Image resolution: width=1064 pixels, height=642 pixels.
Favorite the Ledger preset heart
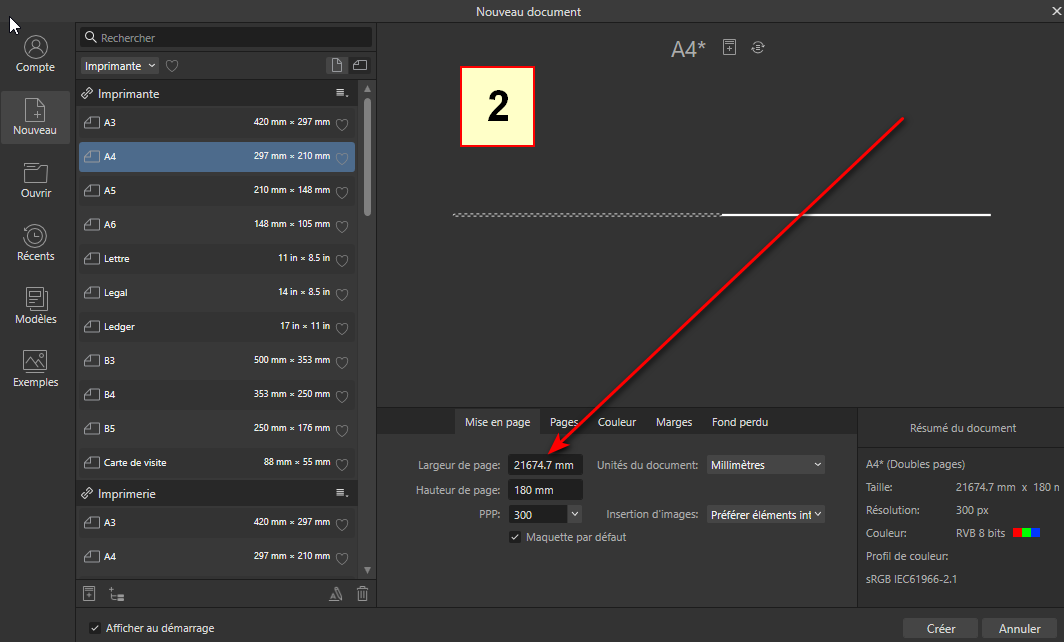tap(342, 328)
